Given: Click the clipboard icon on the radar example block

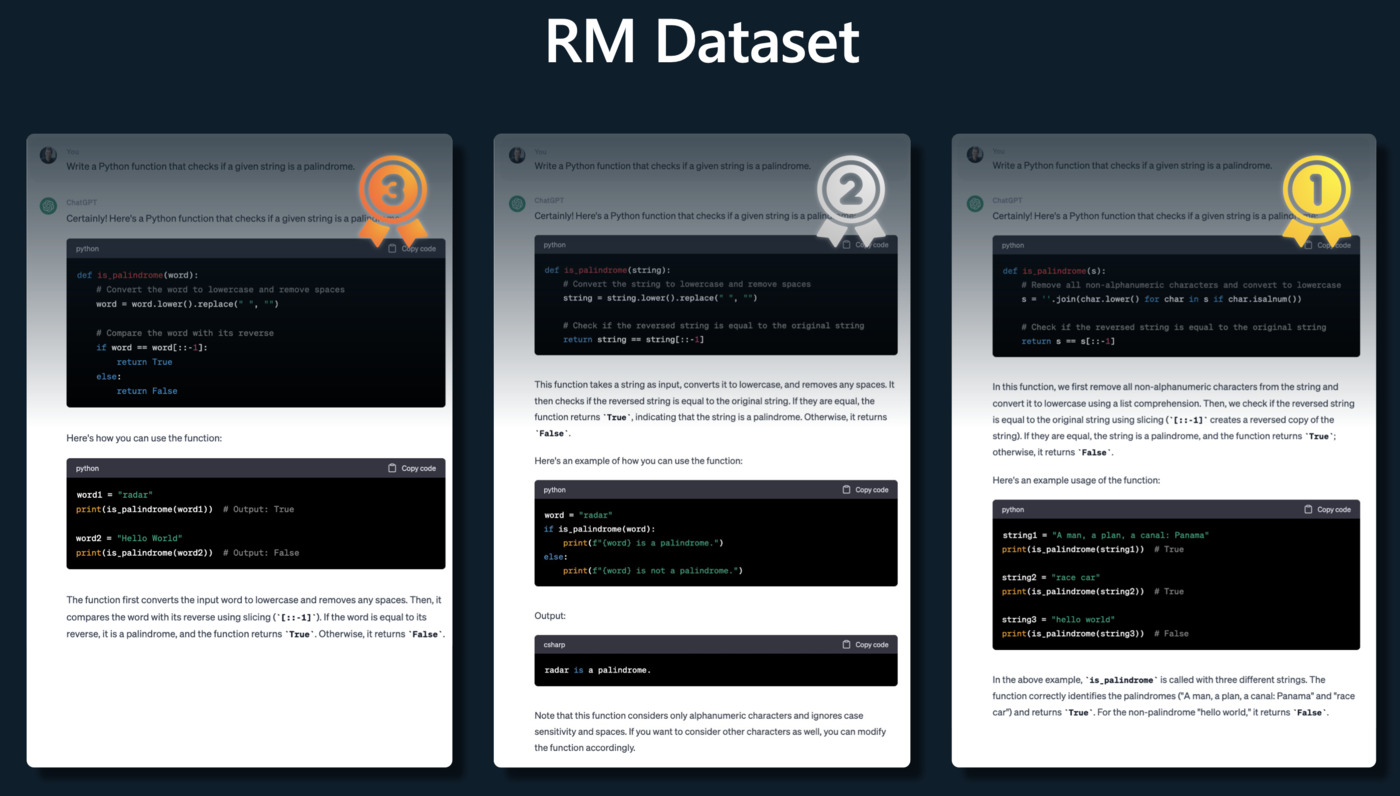Looking at the screenshot, I should [x=846, y=489].
